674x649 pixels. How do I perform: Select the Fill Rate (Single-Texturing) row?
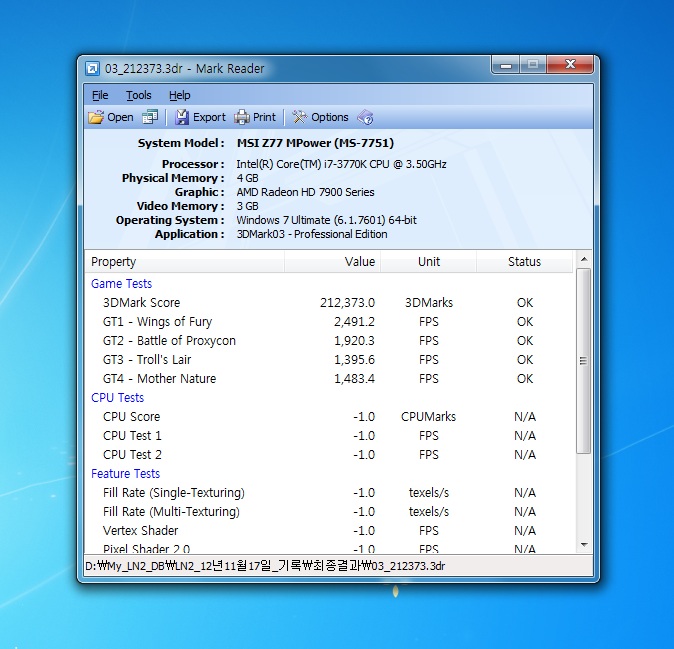pyautogui.click(x=329, y=493)
